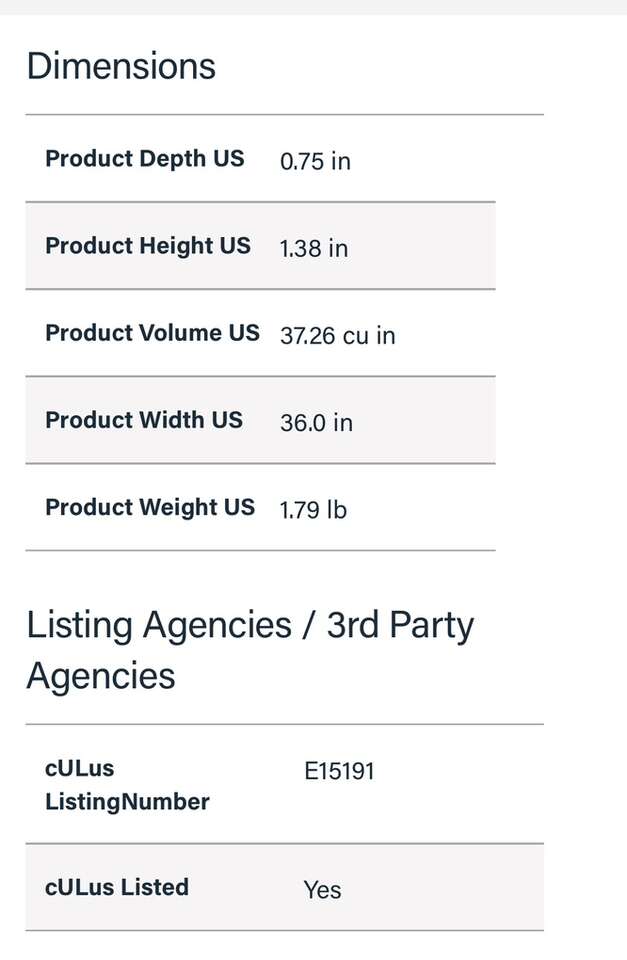Image resolution: width=627 pixels, height=960 pixels.
Task: Select the E15191 listing number value
Action: click(339, 771)
